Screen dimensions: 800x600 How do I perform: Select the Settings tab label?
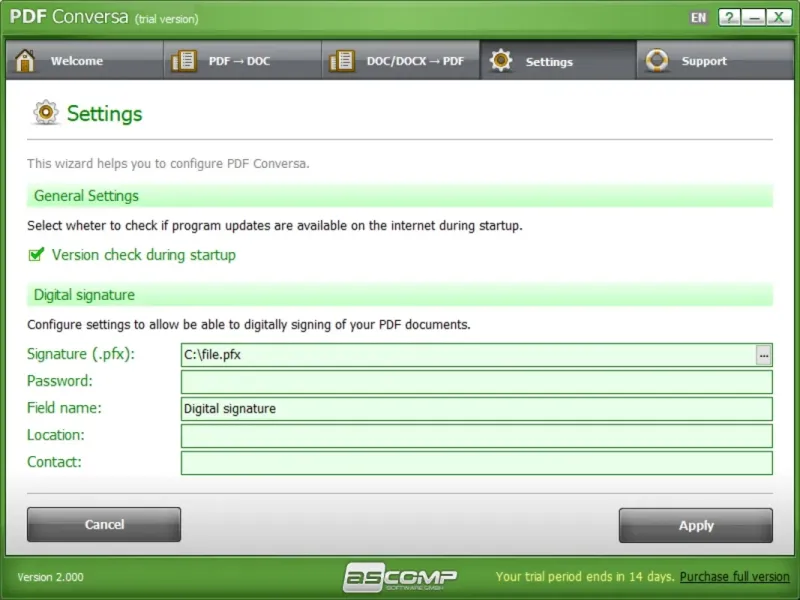click(549, 62)
